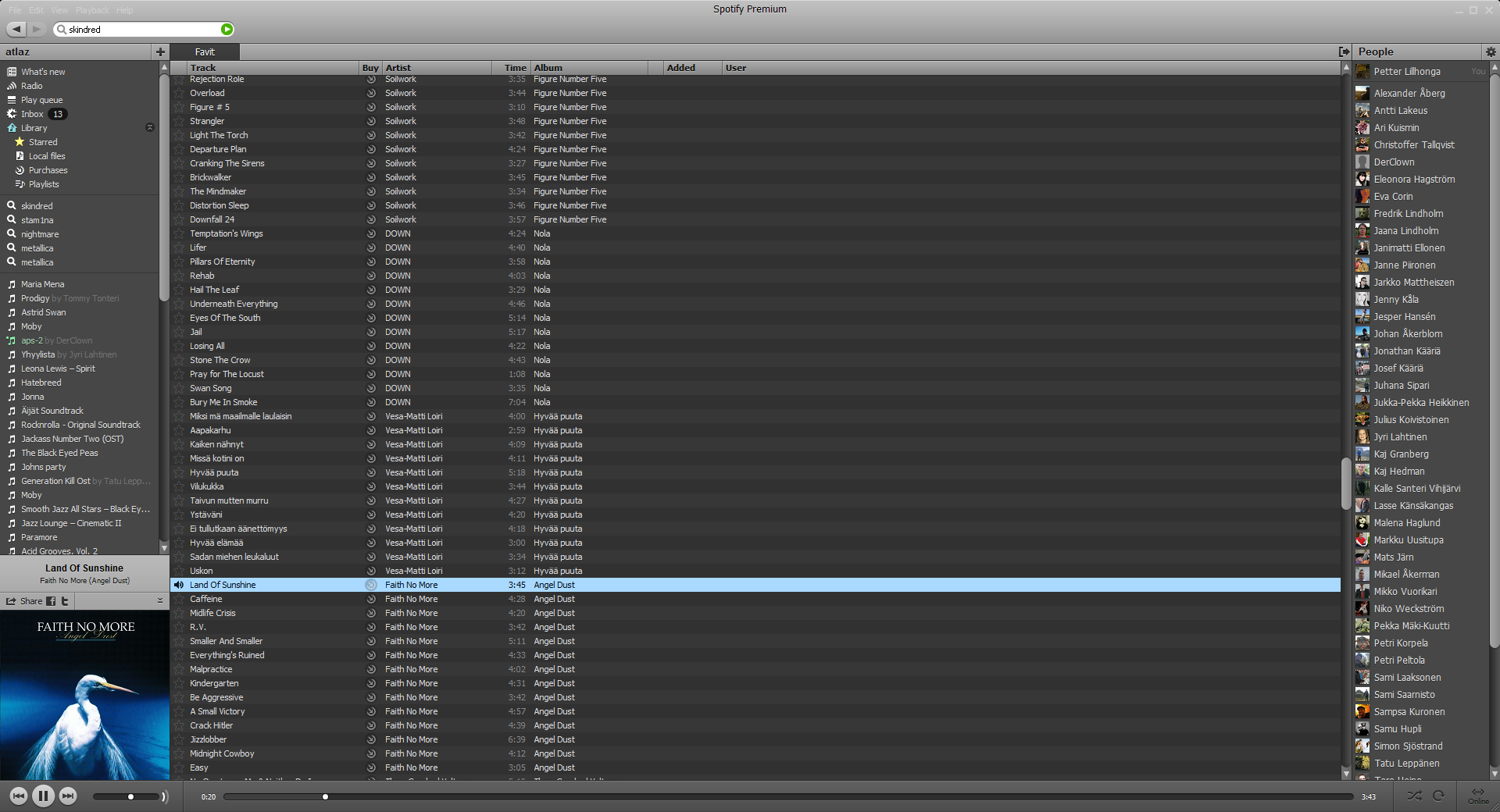
Task: Open the Inbox from the sidebar
Action: [32, 114]
